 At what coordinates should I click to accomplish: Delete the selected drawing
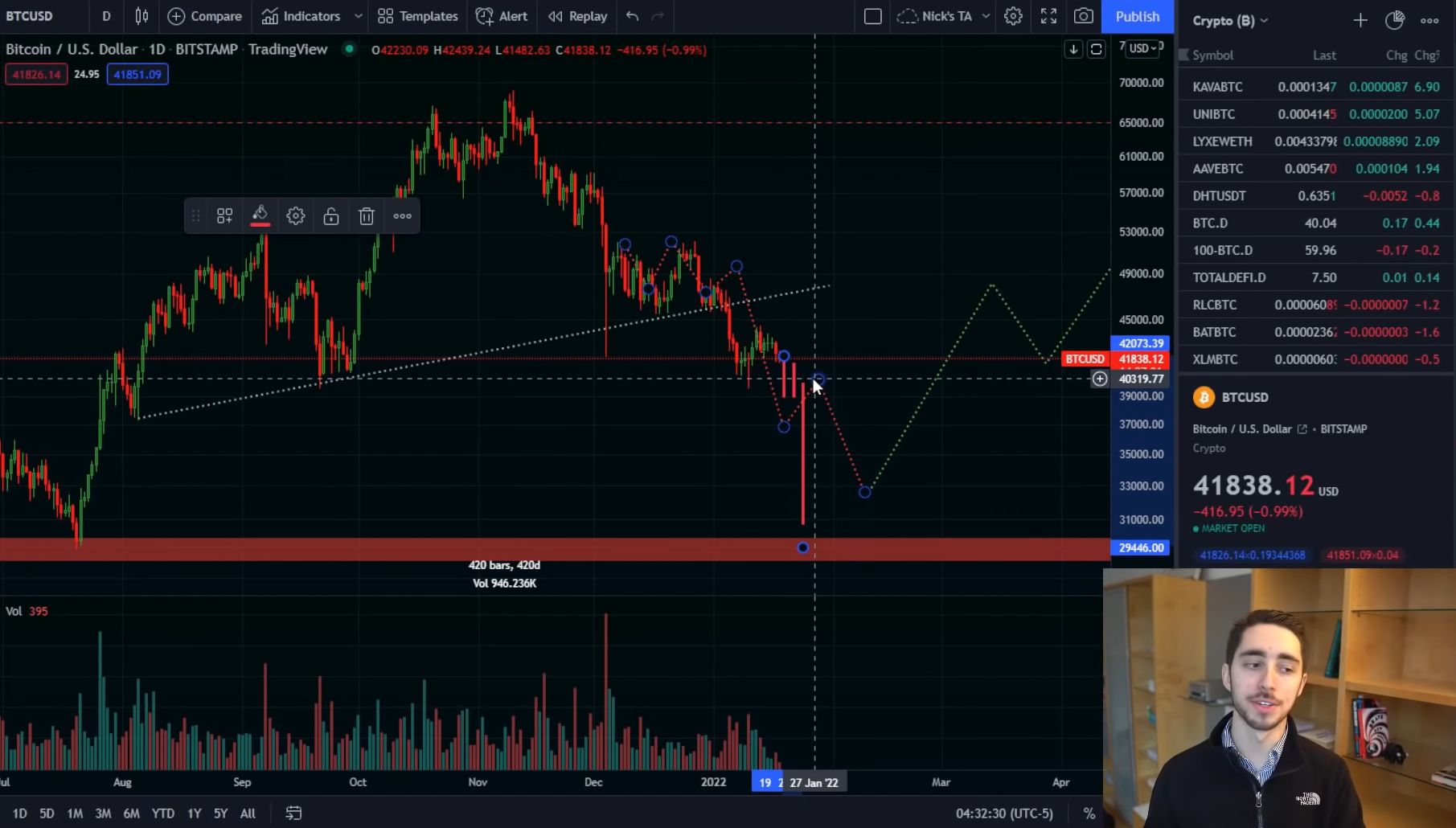[367, 216]
